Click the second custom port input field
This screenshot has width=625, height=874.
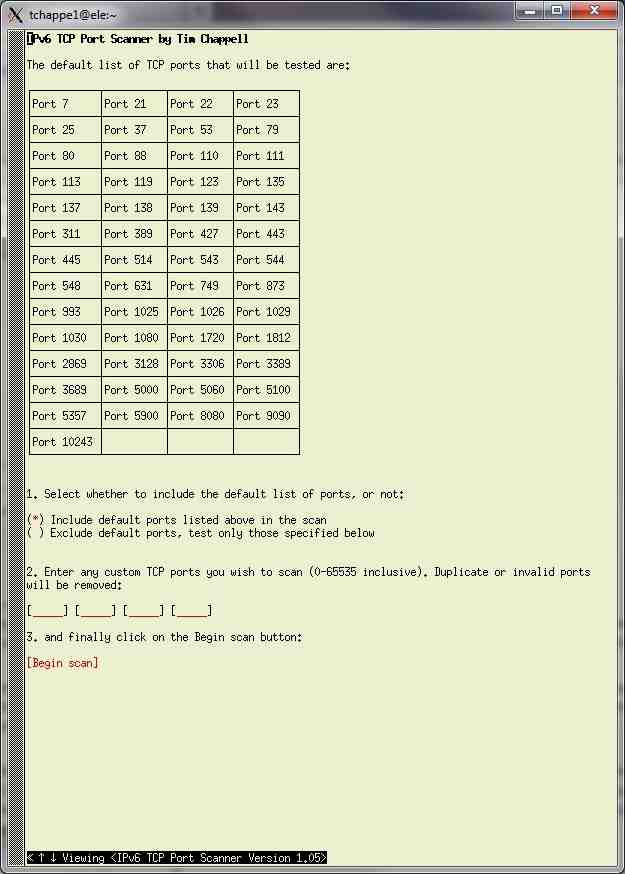[x=96, y=611]
